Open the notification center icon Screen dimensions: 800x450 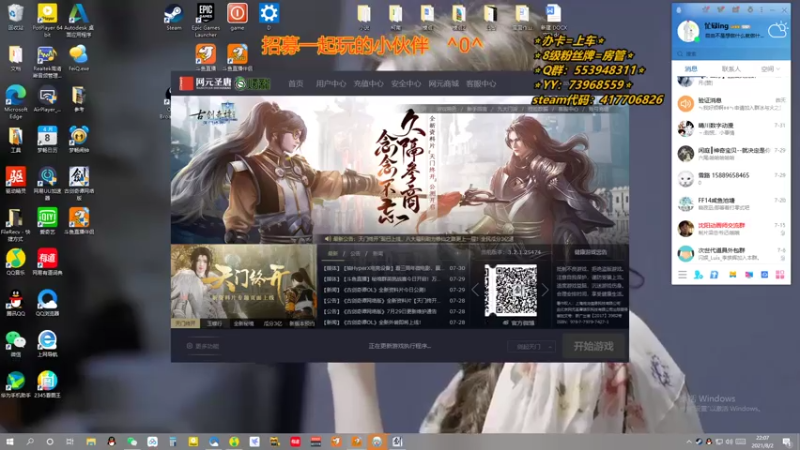pos(787,441)
